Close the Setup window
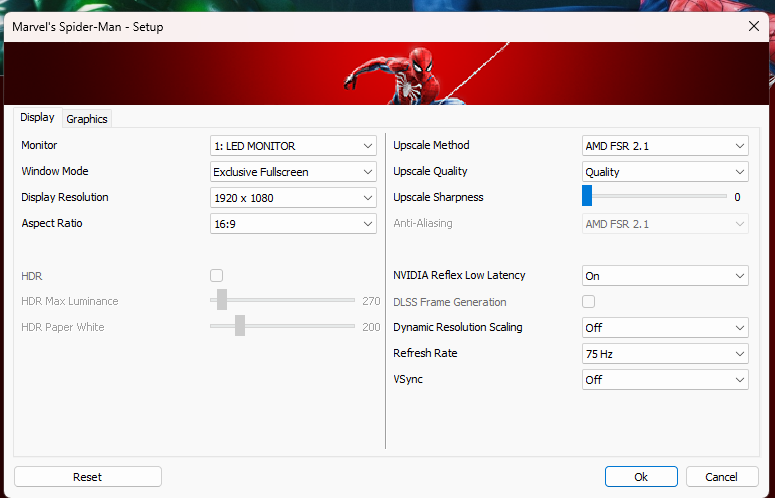The height and width of the screenshot is (498, 775). point(754,26)
